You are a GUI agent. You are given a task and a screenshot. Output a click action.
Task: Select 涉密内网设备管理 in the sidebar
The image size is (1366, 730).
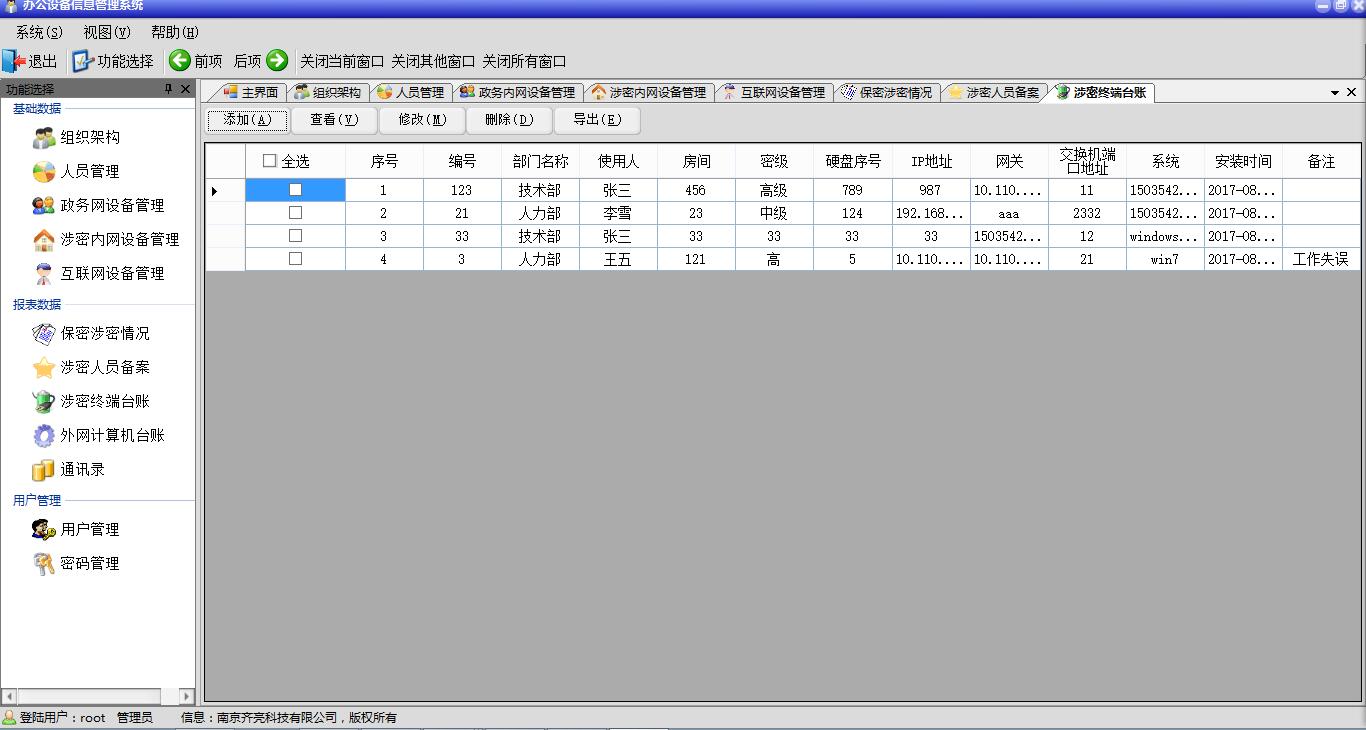coord(119,240)
